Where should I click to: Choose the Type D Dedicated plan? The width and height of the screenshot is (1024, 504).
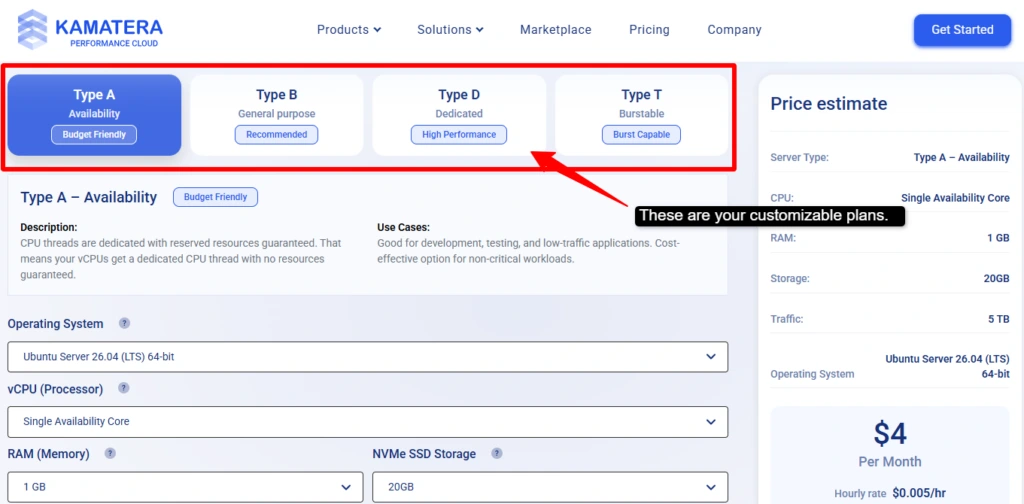tap(459, 115)
